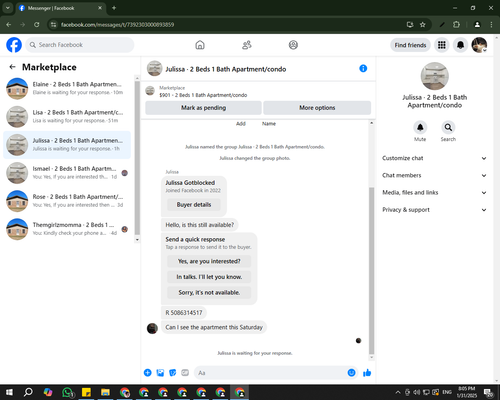Open the Chrome three-dot menu
The height and width of the screenshot is (400, 500).
(x=491, y=25)
